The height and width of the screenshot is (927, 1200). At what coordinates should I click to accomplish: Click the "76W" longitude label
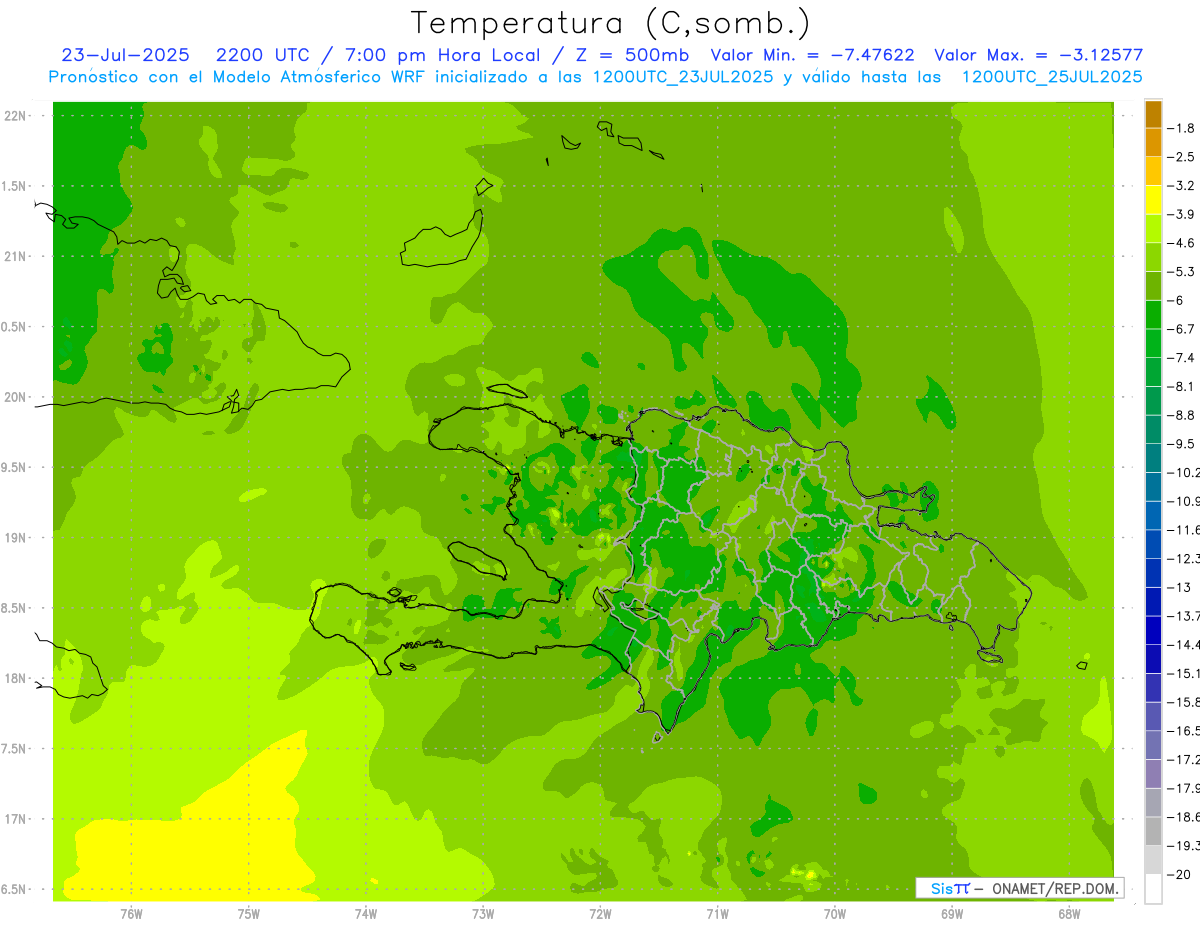pyautogui.click(x=131, y=913)
